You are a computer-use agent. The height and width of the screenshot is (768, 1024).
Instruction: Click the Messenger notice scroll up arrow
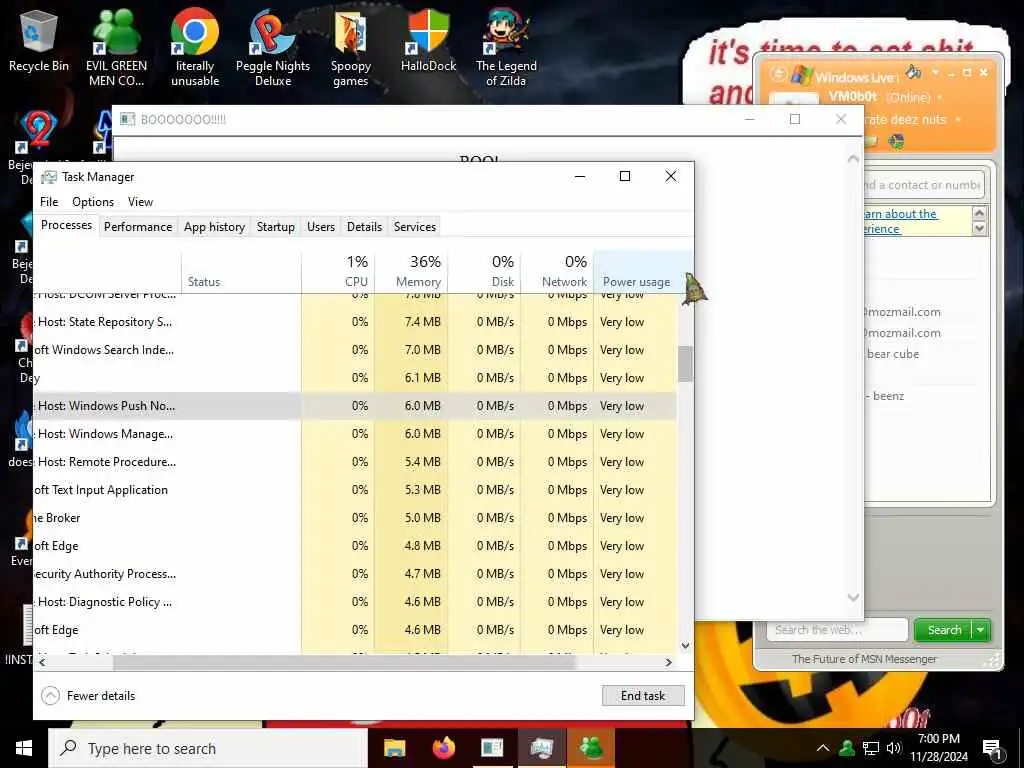979,213
